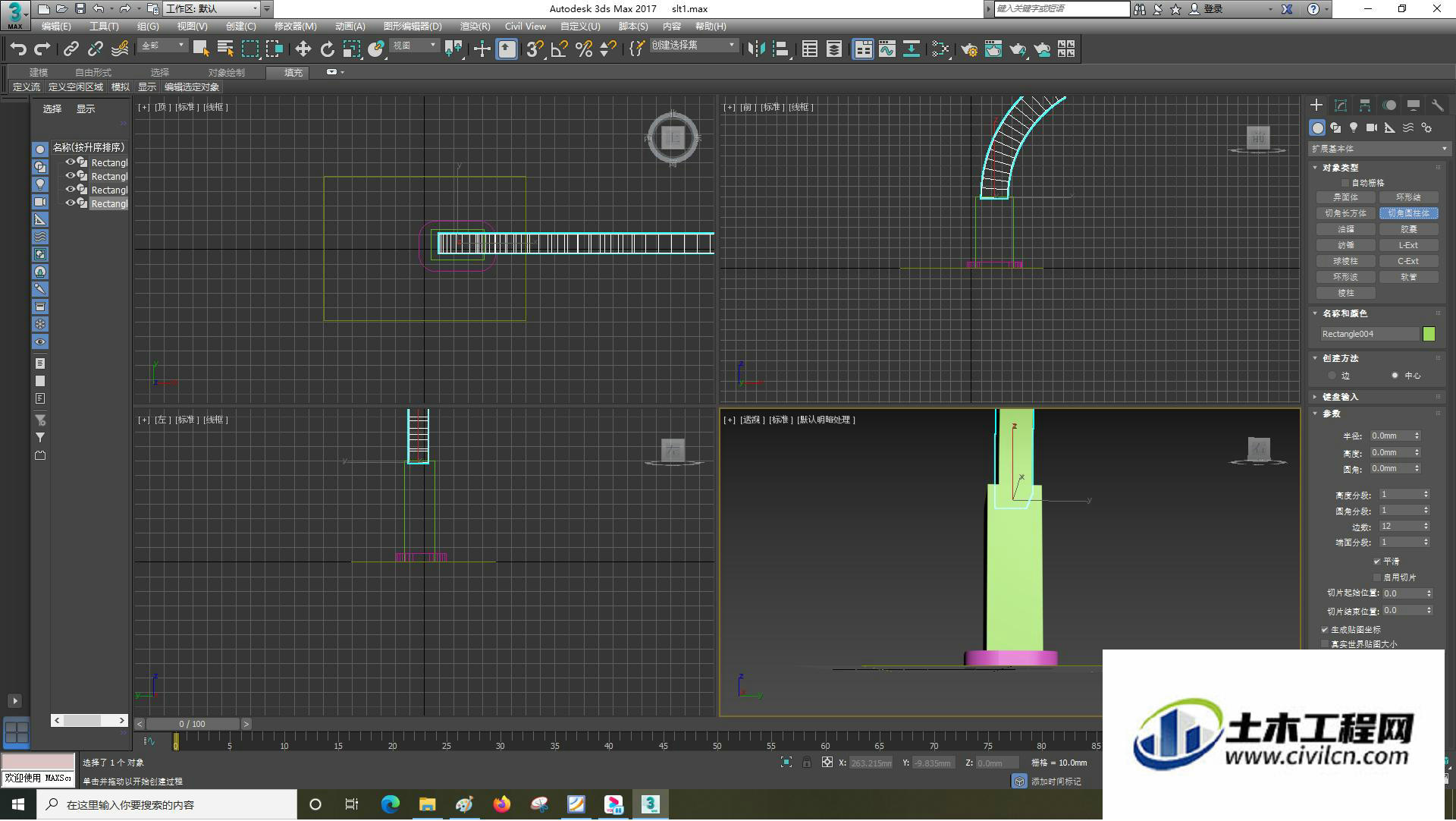Open the Civil View menu

tap(525, 27)
